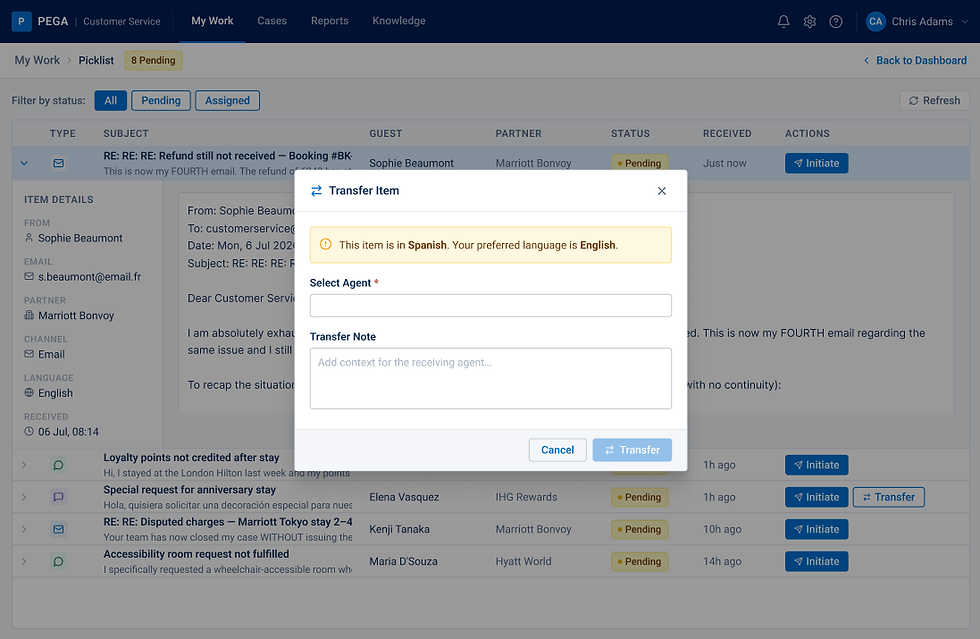980x639 pixels.
Task: Open the Select Agent dropdown field
Action: coord(491,306)
